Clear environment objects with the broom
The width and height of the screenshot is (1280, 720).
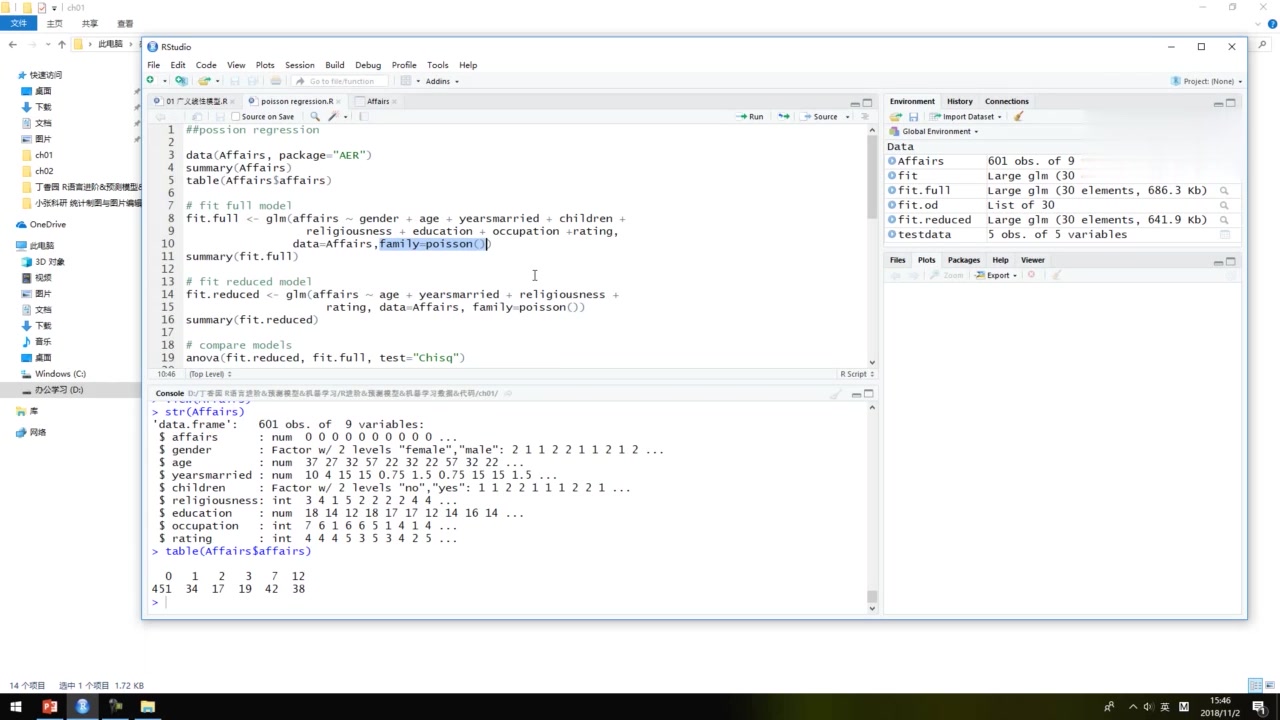[x=1018, y=117]
